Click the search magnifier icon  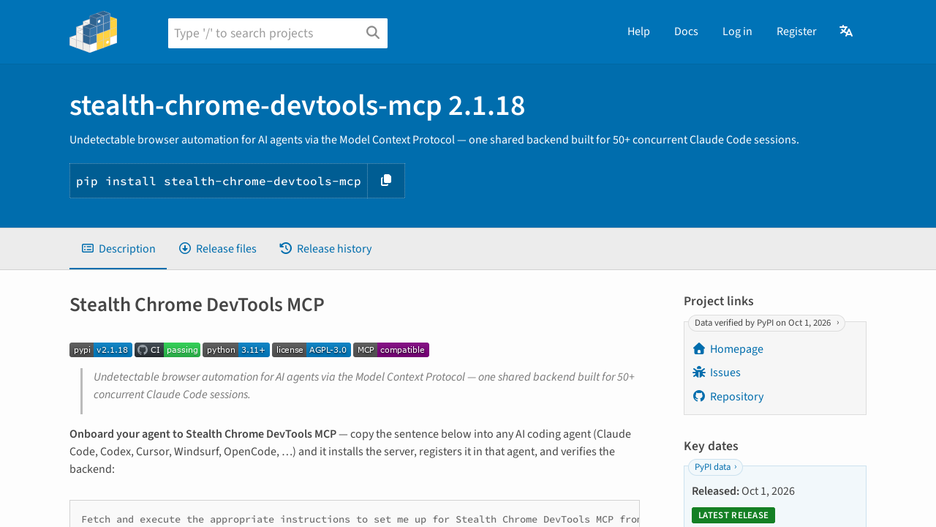[x=372, y=33]
